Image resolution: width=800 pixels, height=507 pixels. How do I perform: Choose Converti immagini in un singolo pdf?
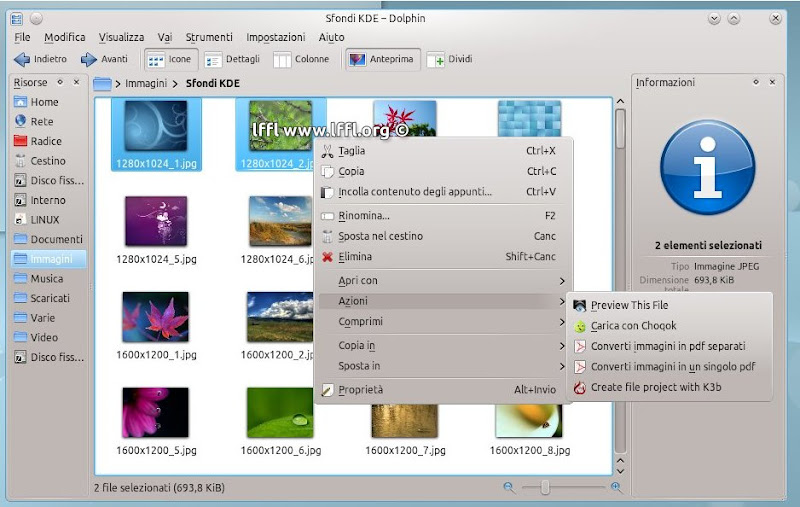(x=672, y=367)
